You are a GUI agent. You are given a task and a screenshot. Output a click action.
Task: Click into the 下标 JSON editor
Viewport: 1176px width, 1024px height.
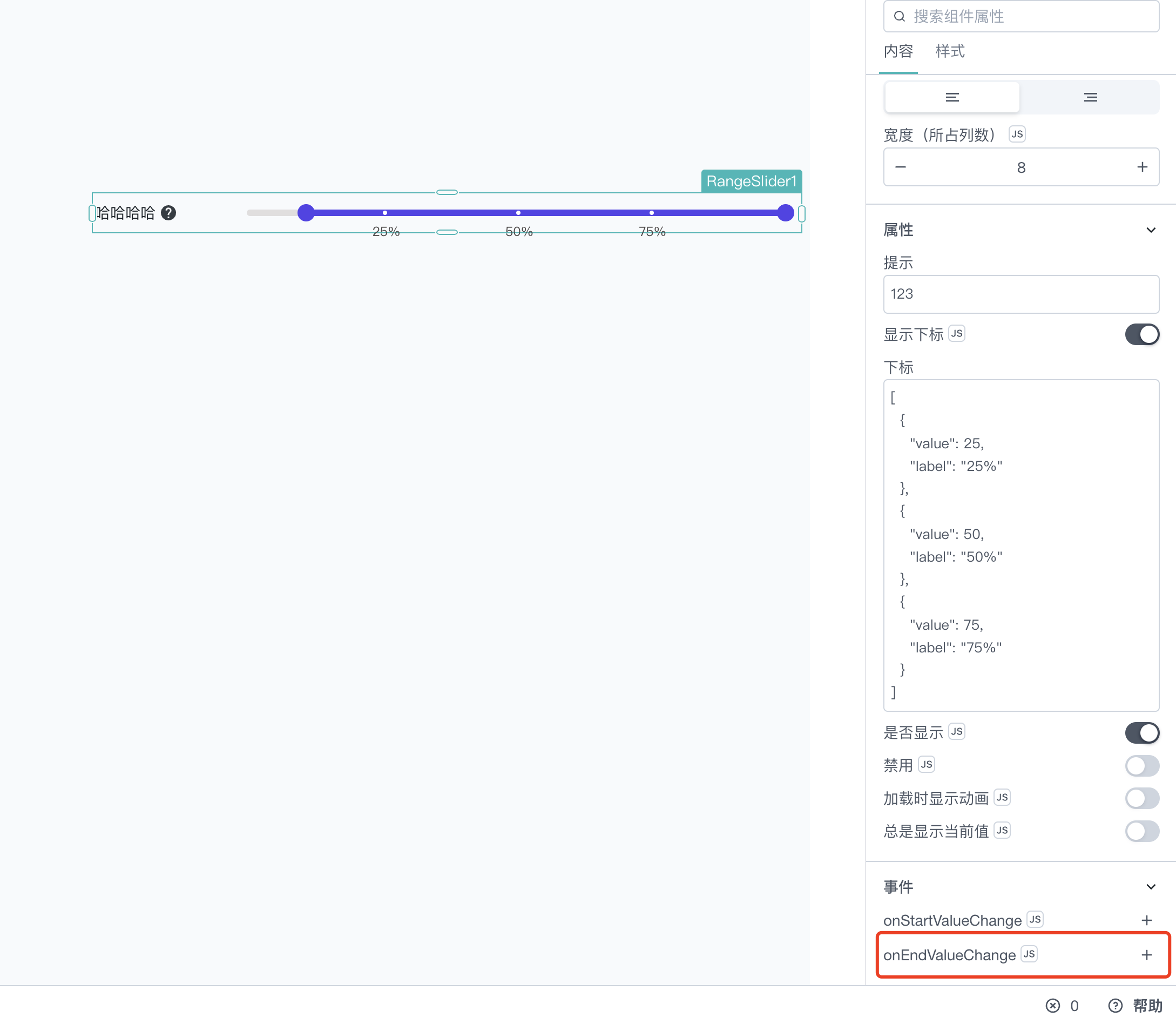click(x=1021, y=545)
